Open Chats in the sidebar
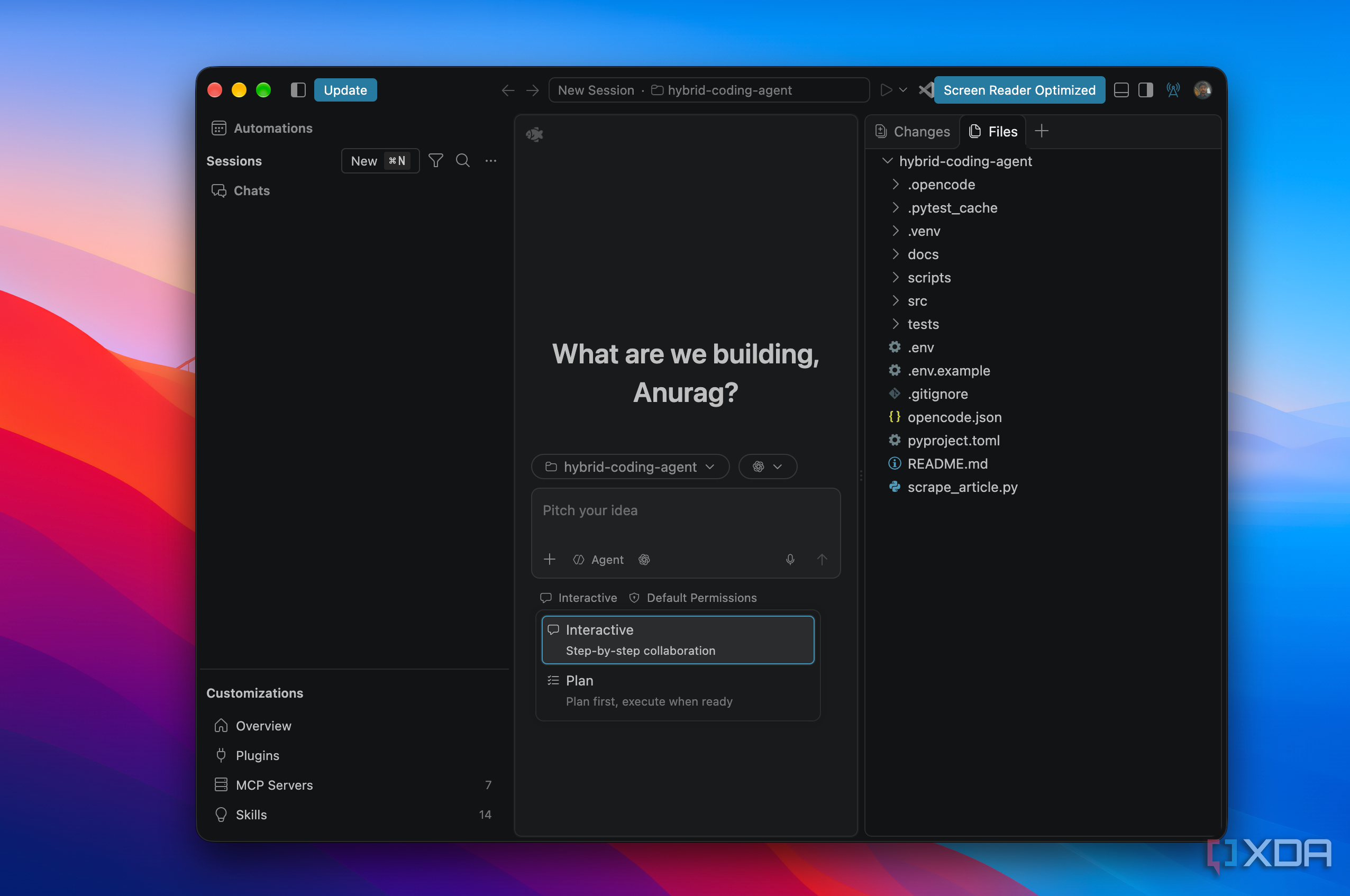 point(240,191)
